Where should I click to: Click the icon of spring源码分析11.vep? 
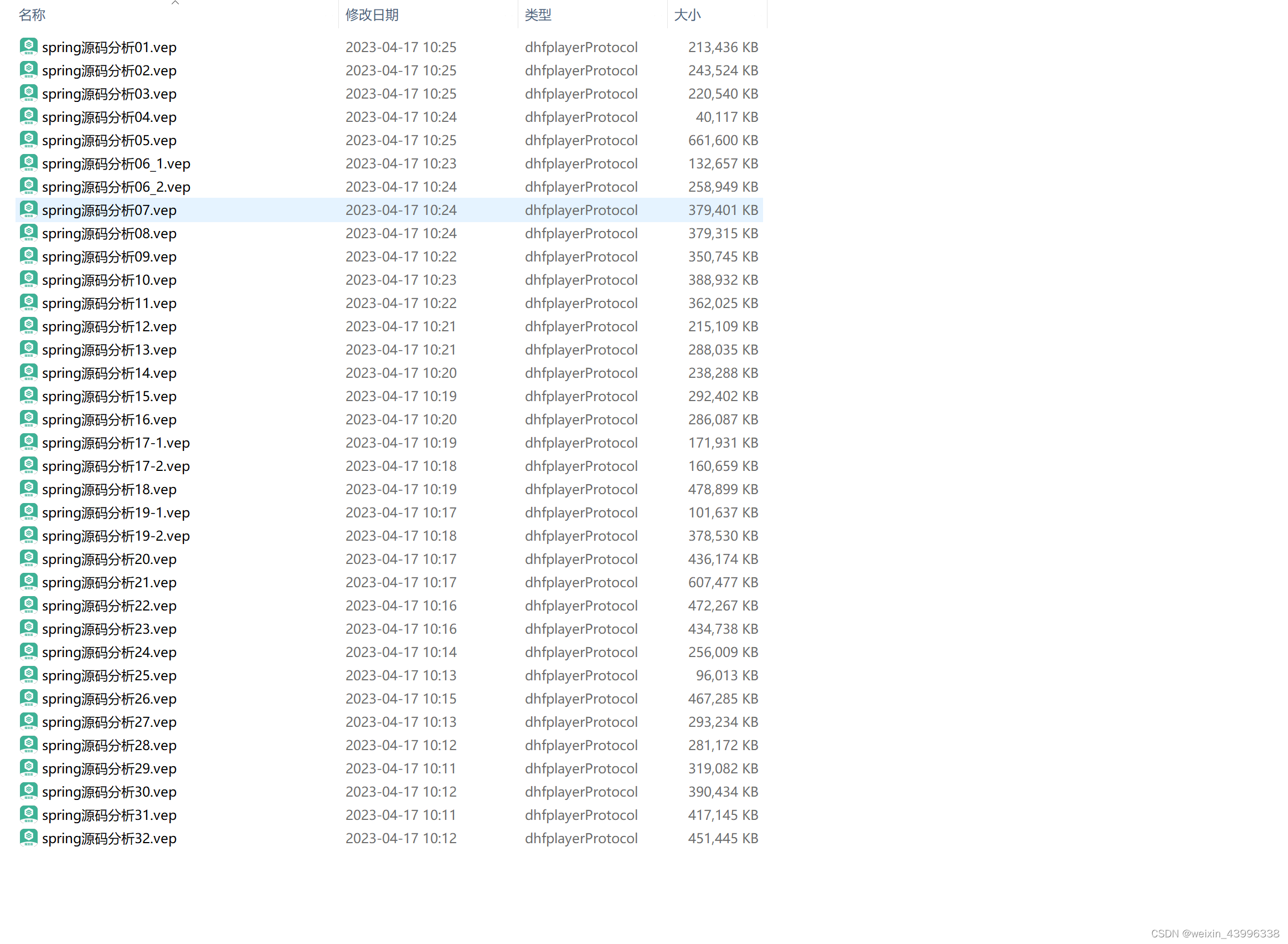tap(29, 303)
